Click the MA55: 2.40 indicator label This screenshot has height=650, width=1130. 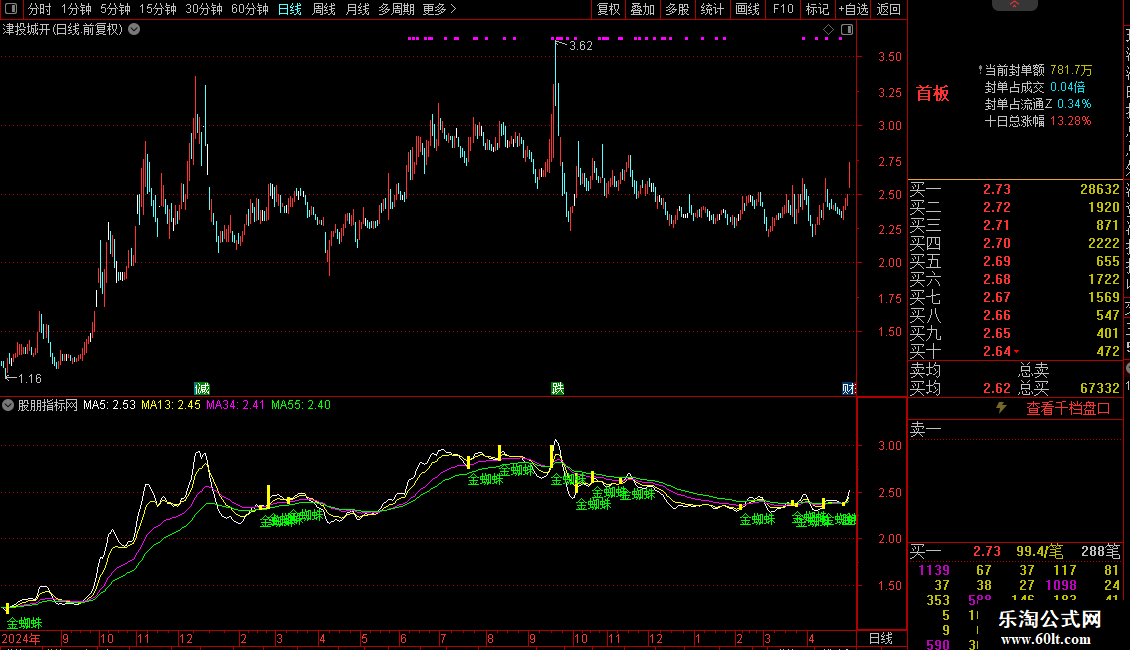301,405
